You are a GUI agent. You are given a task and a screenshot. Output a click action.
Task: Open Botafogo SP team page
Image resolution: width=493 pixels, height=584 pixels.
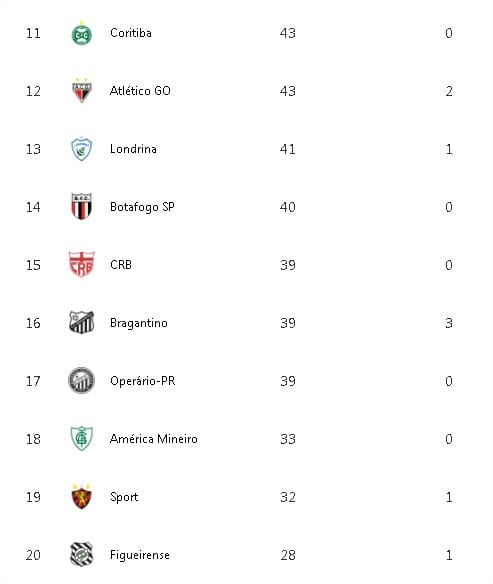142,207
